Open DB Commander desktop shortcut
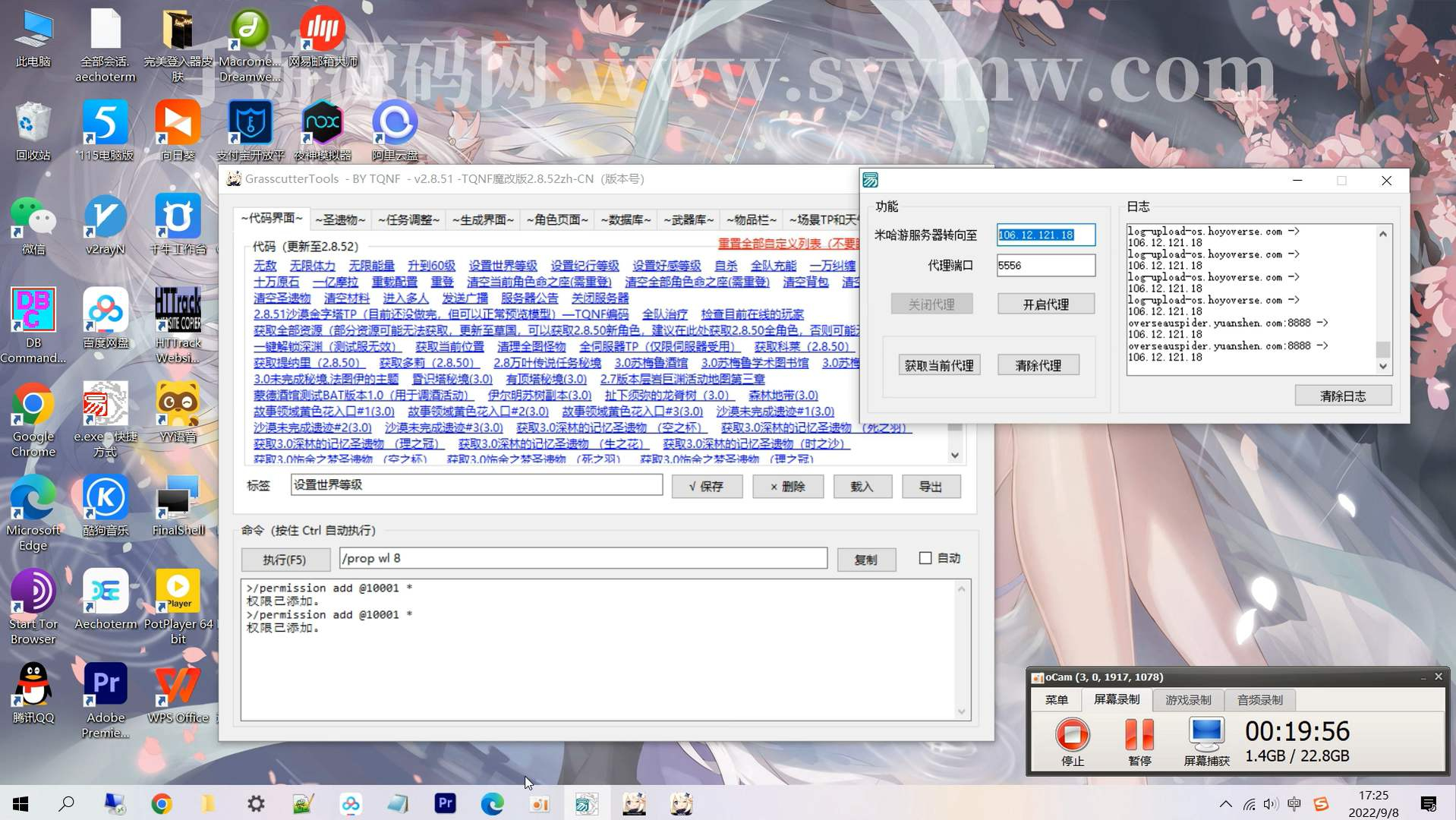The height and width of the screenshot is (820, 1456). tap(33, 326)
